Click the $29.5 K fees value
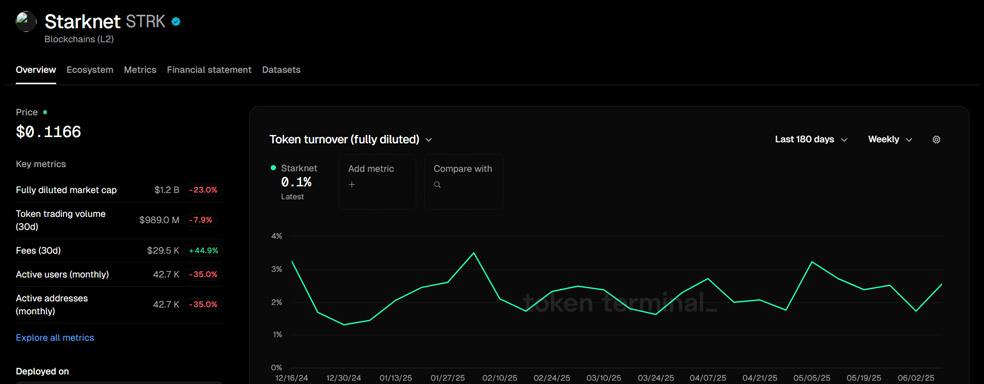984x384 pixels. click(x=164, y=250)
